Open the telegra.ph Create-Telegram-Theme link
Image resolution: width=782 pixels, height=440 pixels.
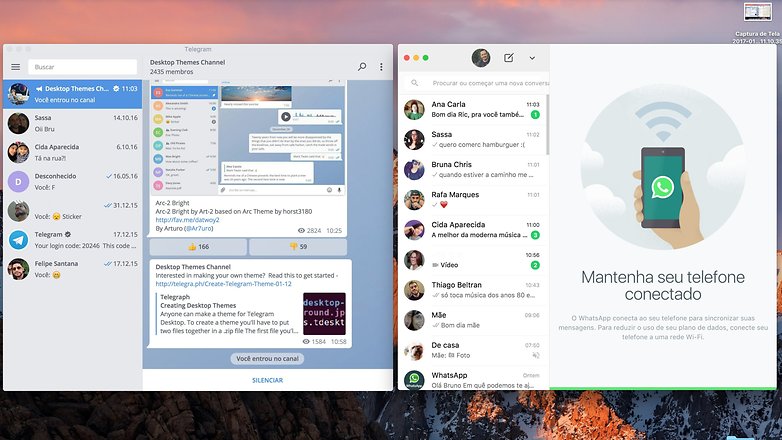pyautogui.click(x=223, y=283)
